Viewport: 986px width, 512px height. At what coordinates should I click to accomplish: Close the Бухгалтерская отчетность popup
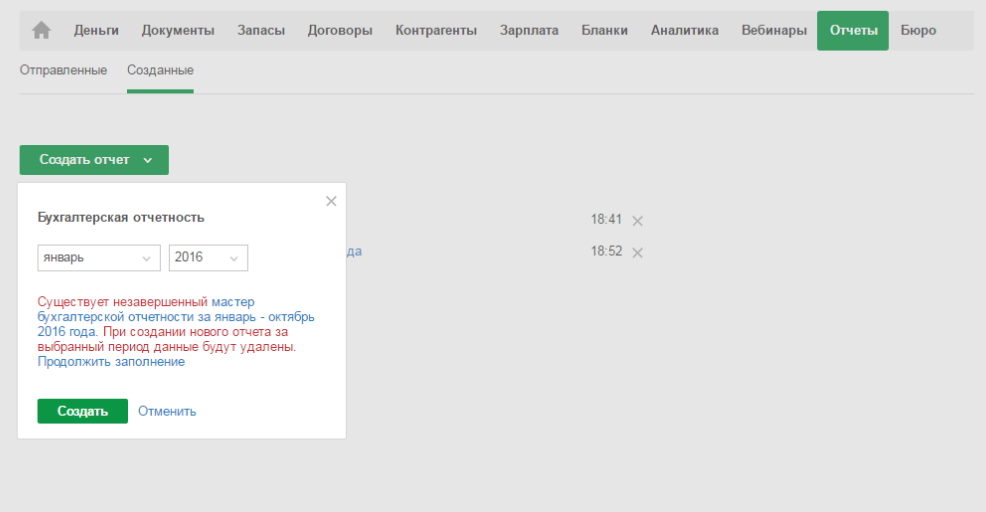click(331, 201)
